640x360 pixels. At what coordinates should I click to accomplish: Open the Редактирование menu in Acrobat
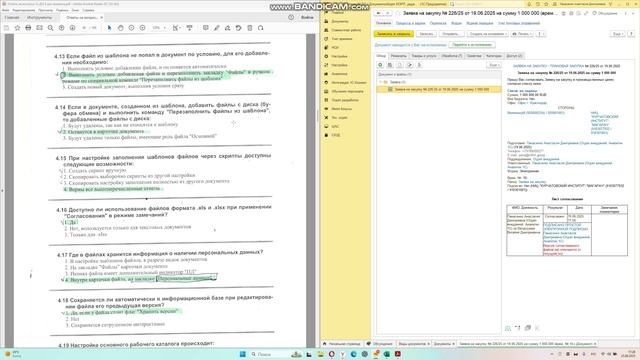[24, 10]
